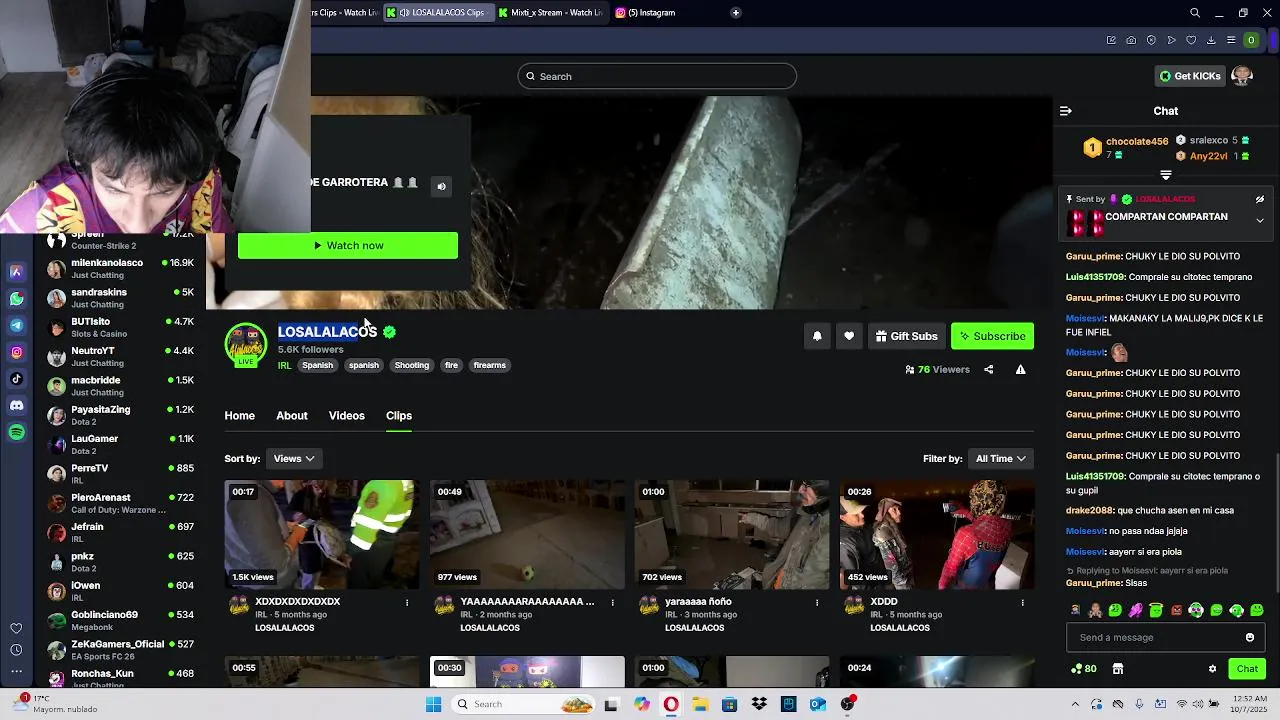Open options menu for XDXDXDXDXDXDX clip
This screenshot has height=720, width=1280.
point(407,603)
